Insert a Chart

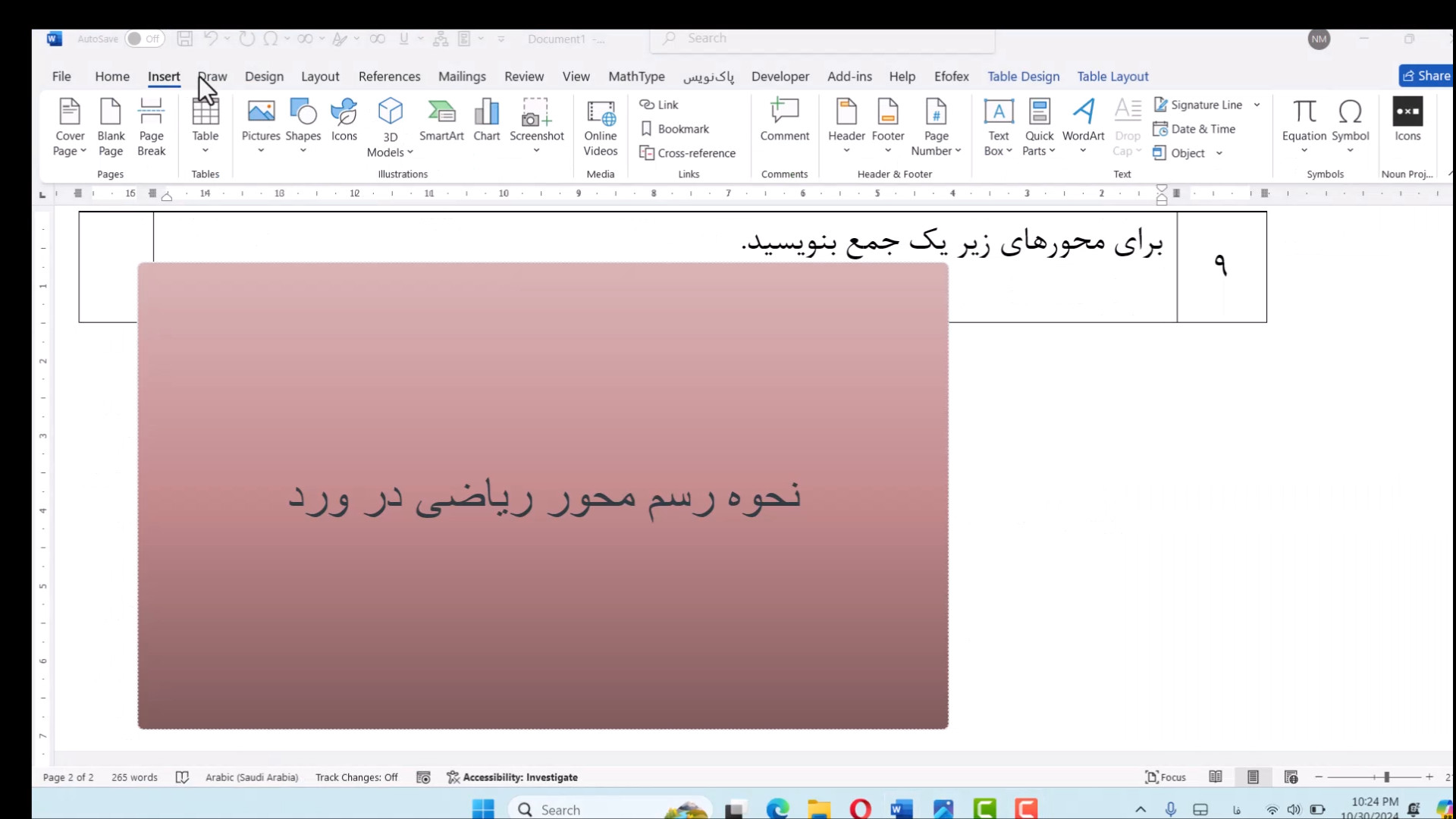pyautogui.click(x=486, y=120)
